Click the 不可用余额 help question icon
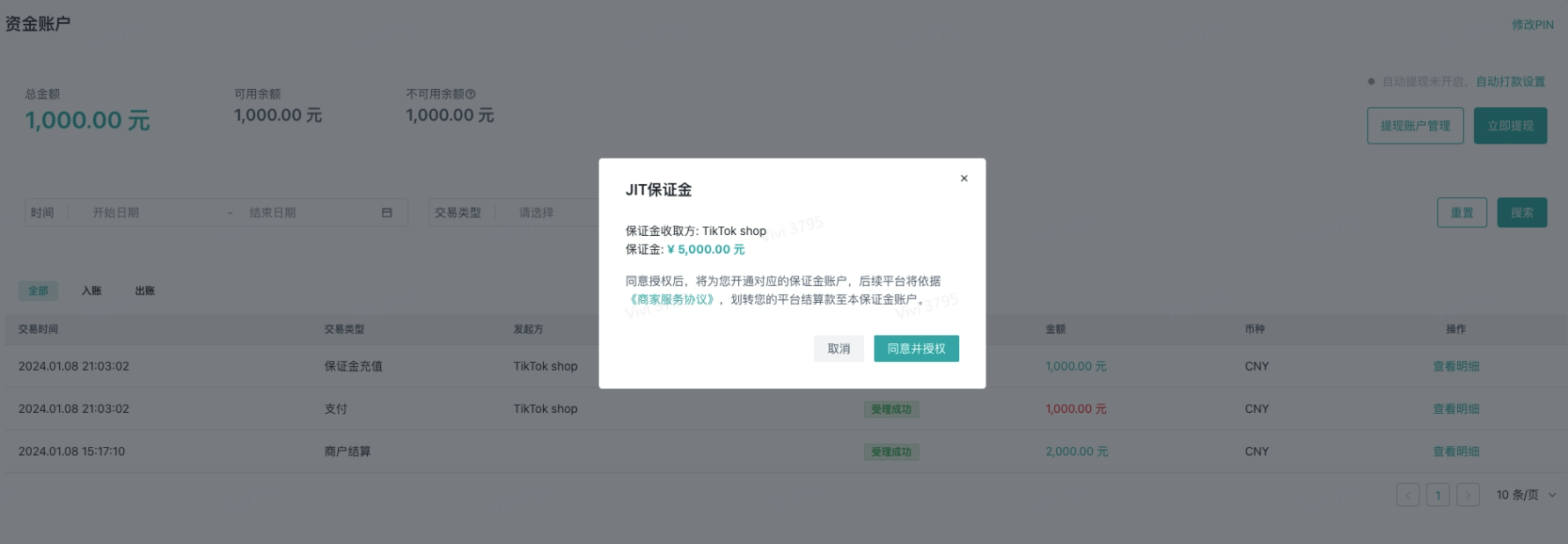The height and width of the screenshot is (544, 1568). pyautogui.click(x=470, y=94)
